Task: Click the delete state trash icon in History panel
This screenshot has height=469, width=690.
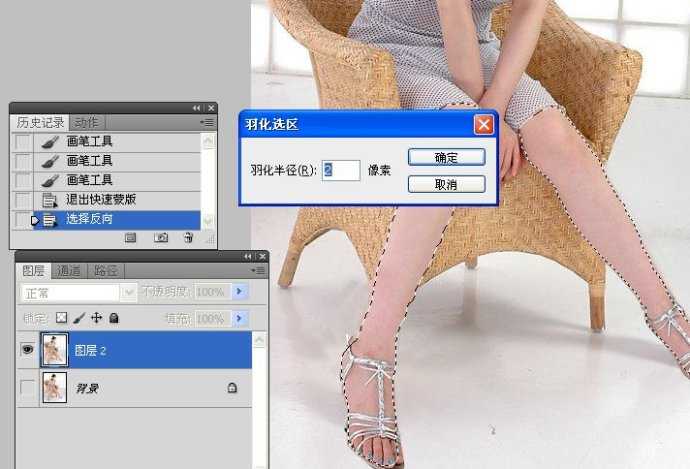Action: click(x=188, y=238)
